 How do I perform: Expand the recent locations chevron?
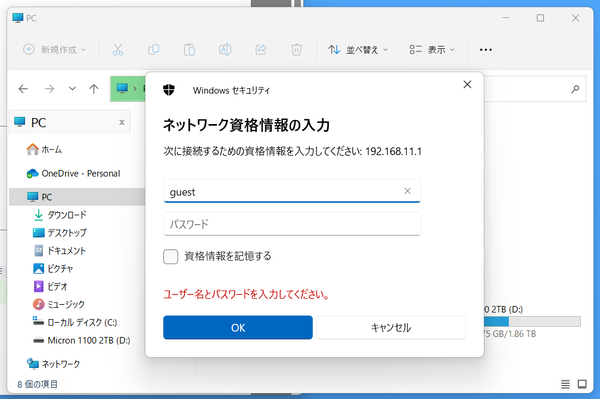point(72,89)
